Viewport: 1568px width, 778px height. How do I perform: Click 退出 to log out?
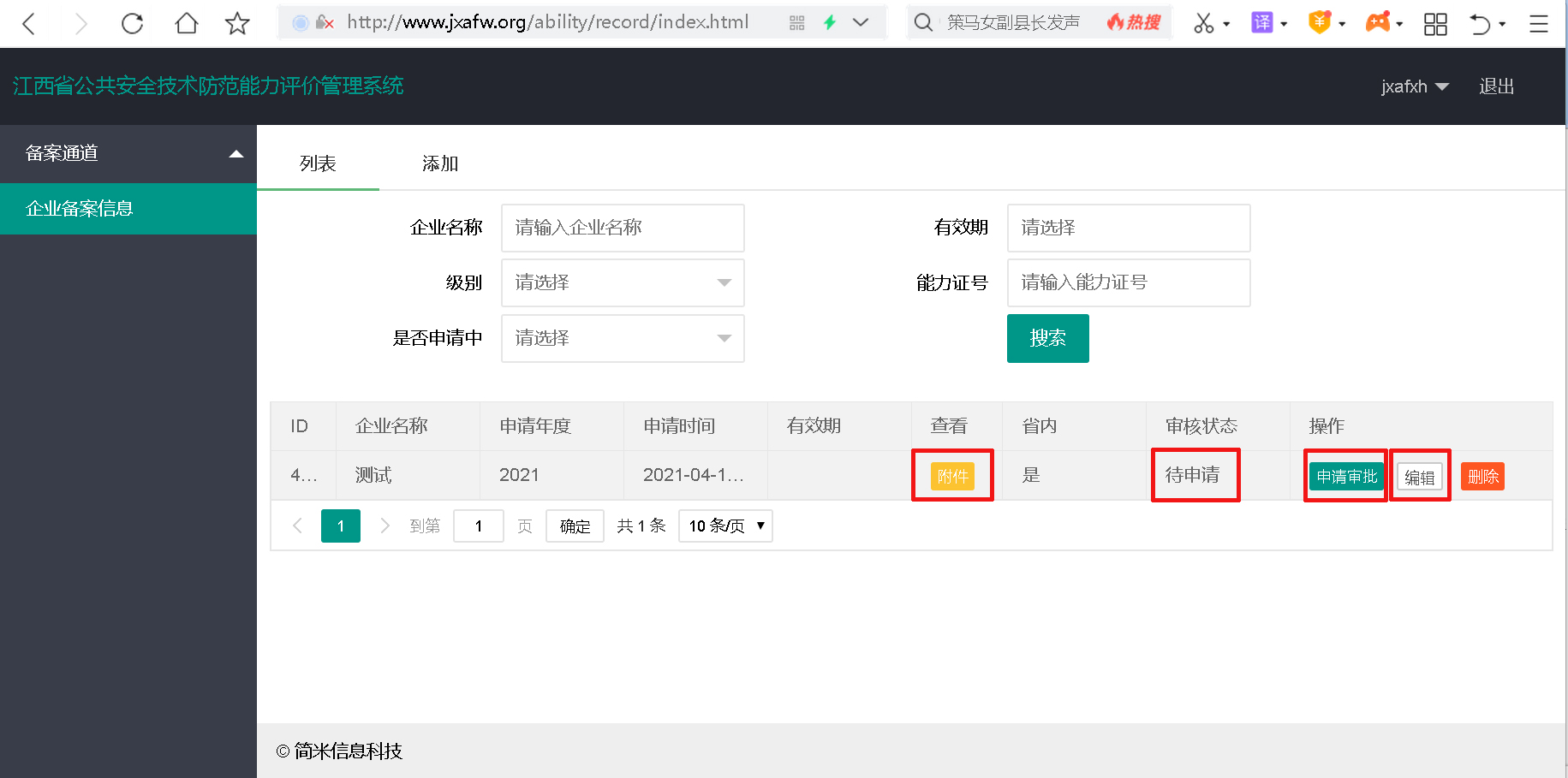coord(1496,86)
